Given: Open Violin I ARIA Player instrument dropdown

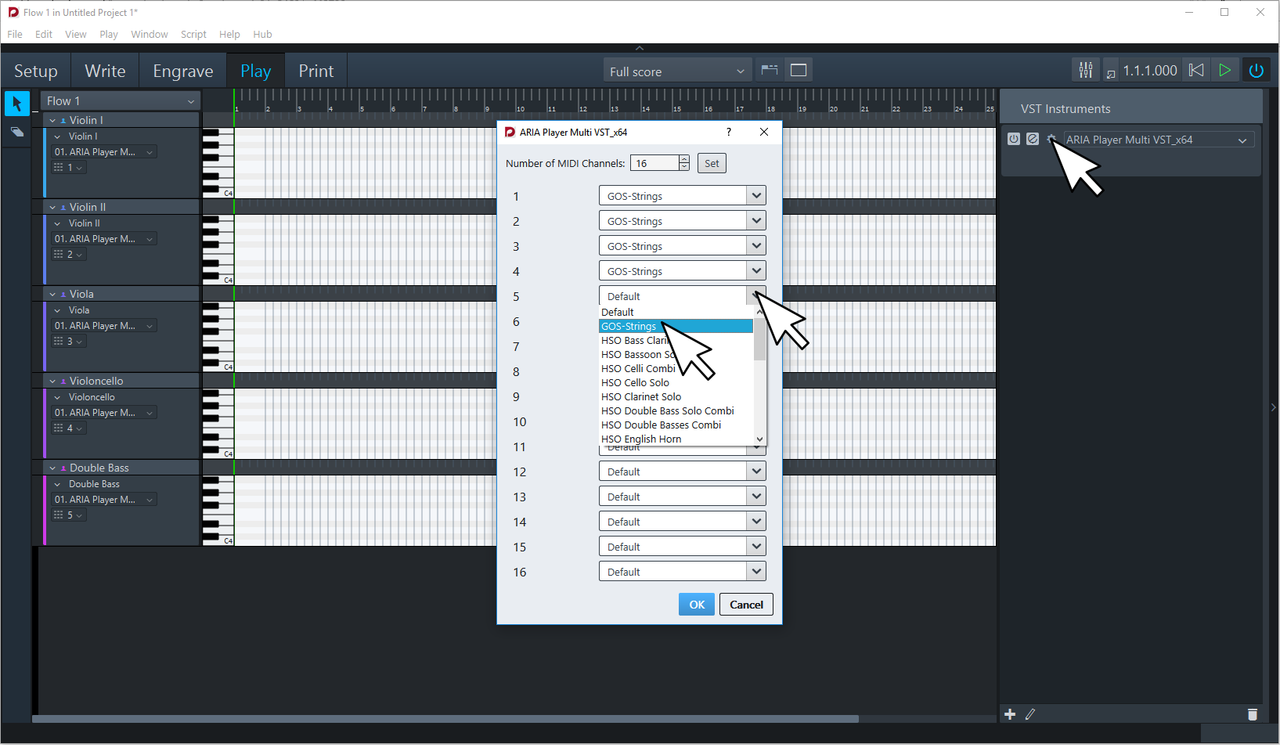Looking at the screenshot, I should [x=104, y=152].
